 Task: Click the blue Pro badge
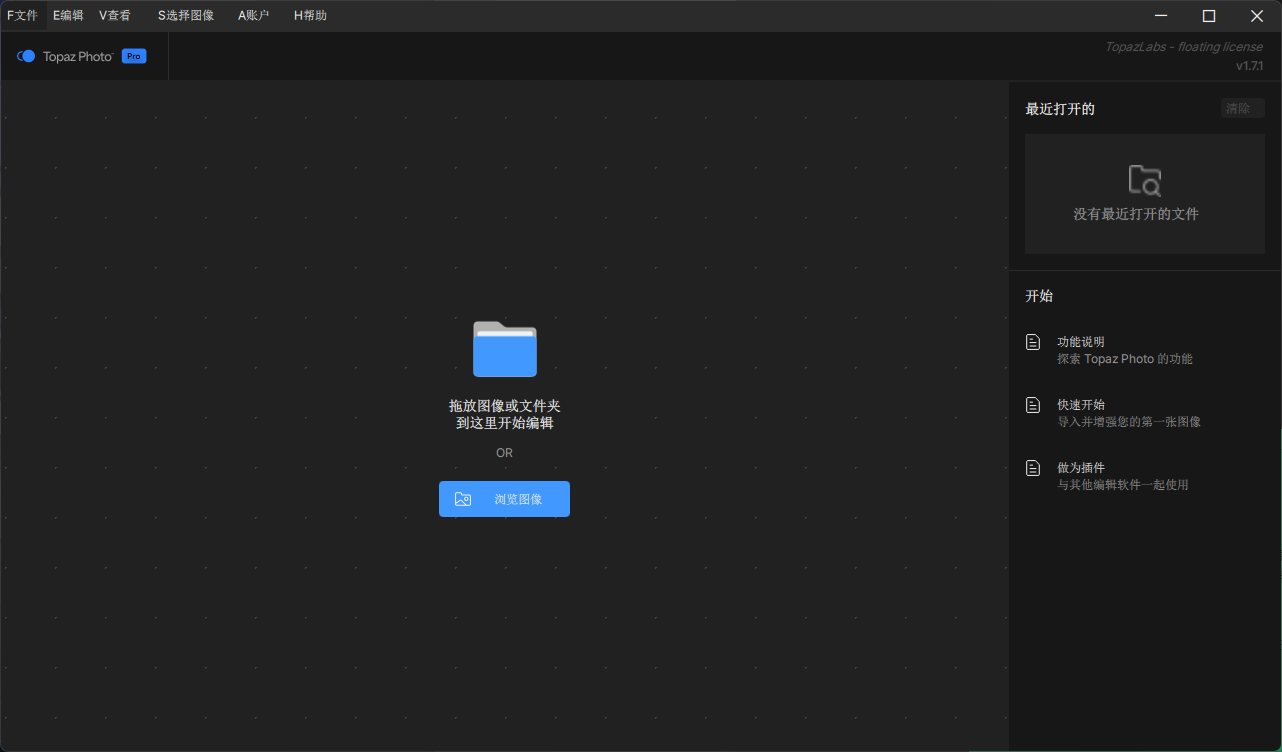coord(134,57)
